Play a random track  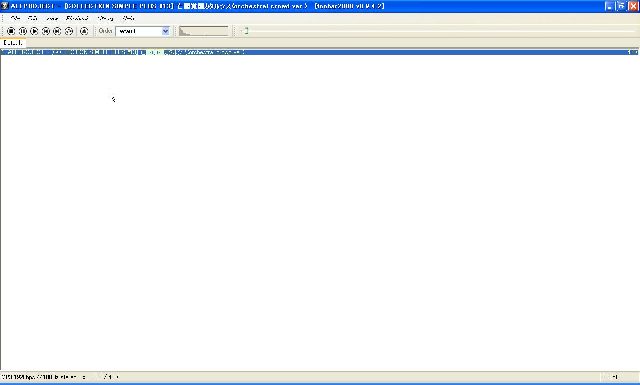(69, 31)
